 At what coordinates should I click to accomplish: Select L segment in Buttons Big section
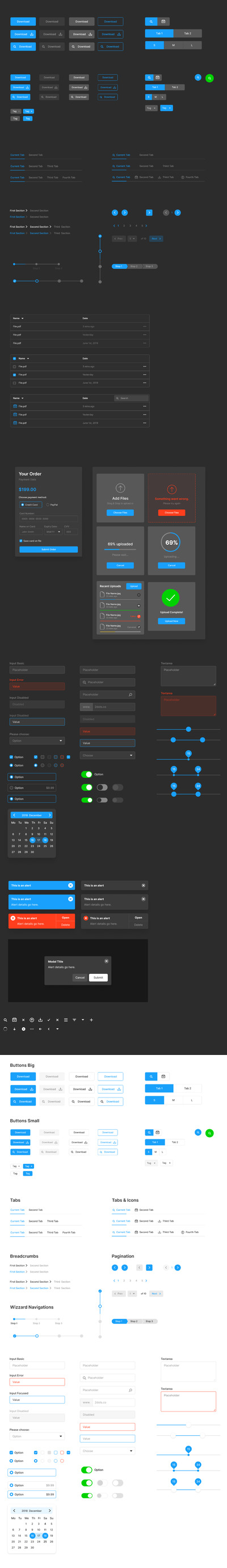tap(192, 1100)
